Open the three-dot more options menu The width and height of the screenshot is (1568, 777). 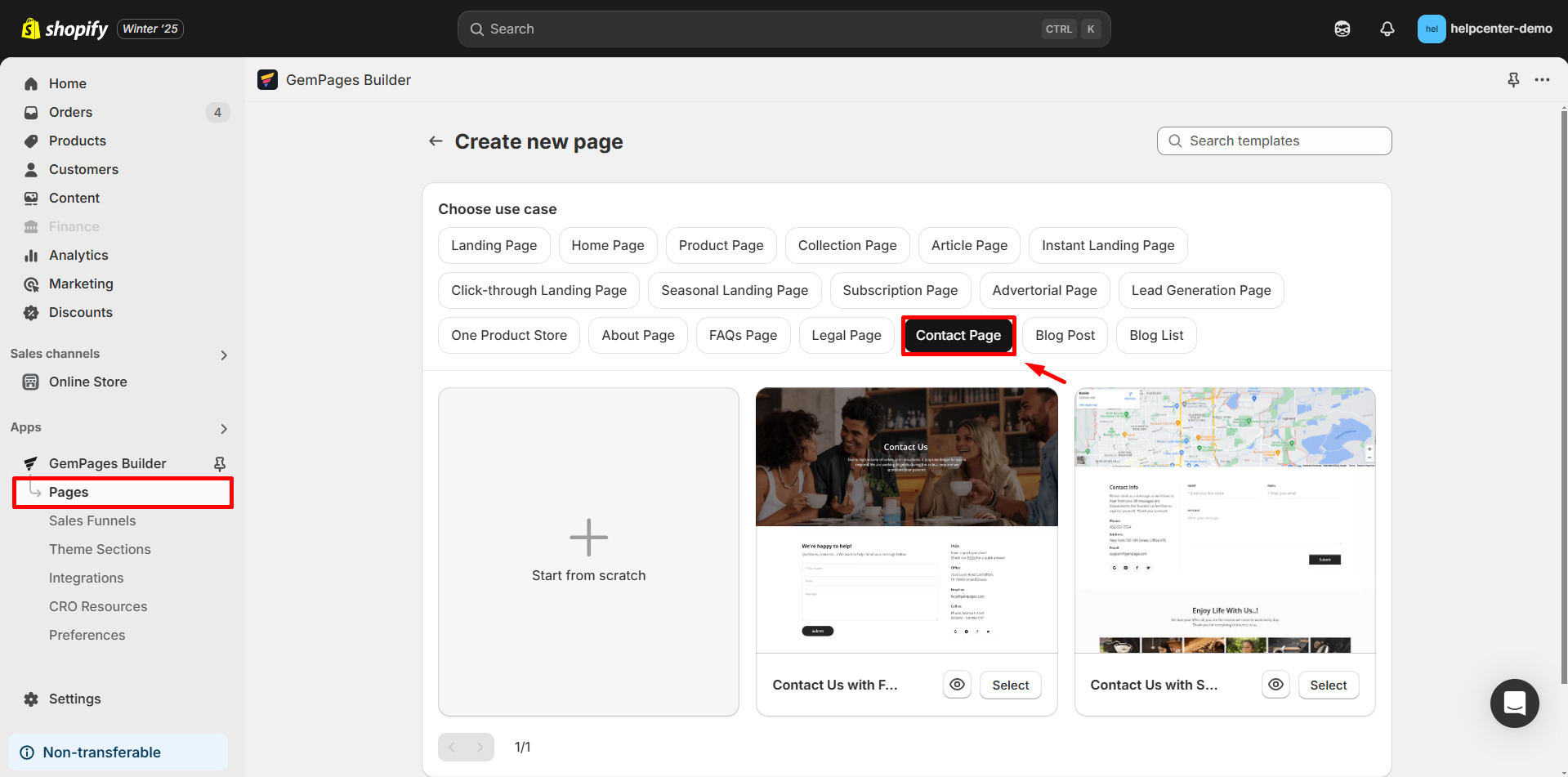click(1542, 80)
